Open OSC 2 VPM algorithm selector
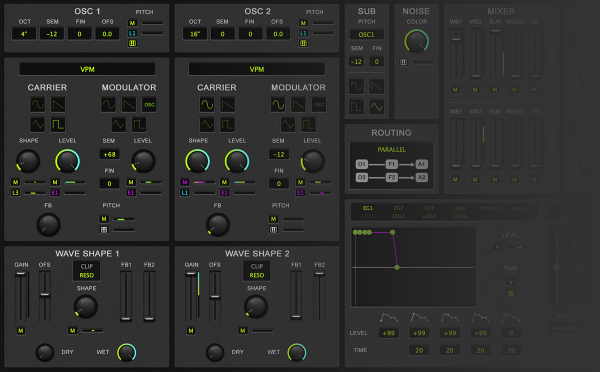Image resolution: width=600 pixels, height=372 pixels. [x=257, y=69]
